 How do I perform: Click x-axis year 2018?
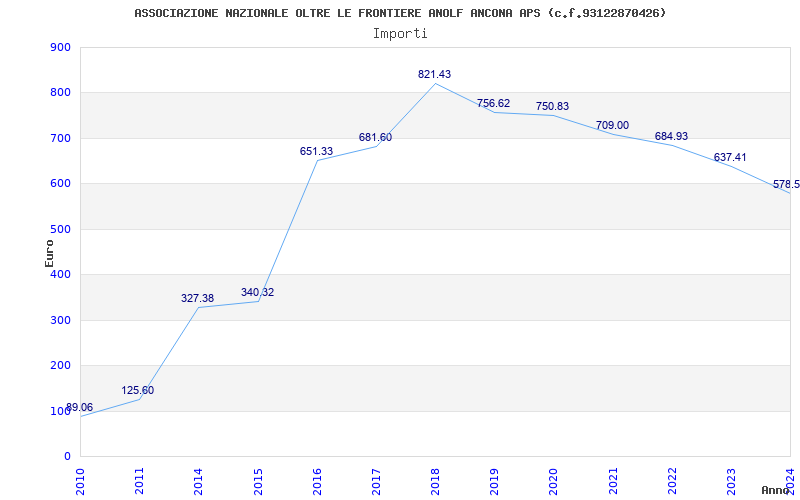[x=436, y=481]
